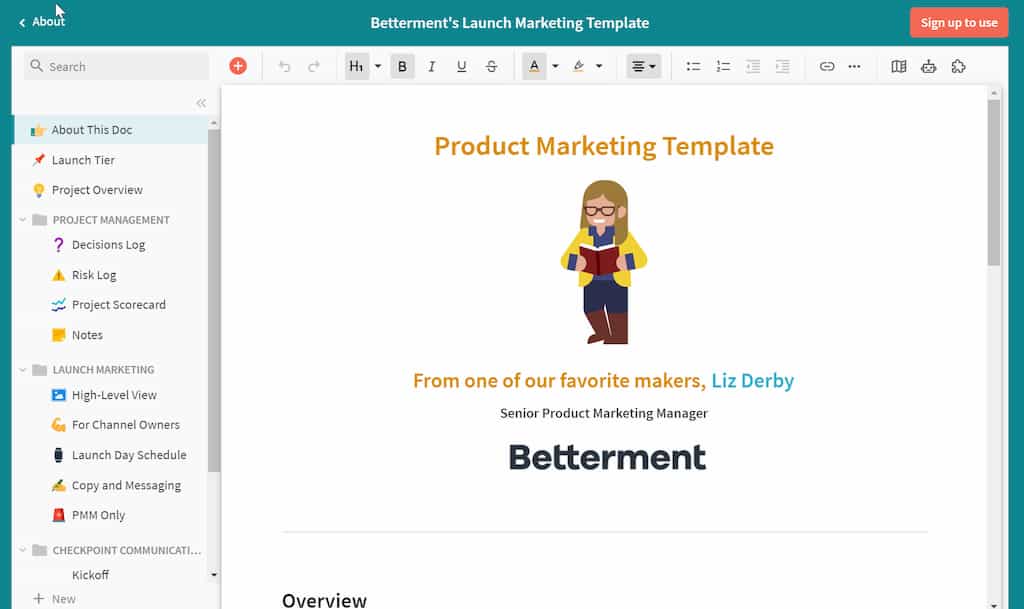Collapse the CHECKPOINT COMMUNICATI... folder
Image resolution: width=1024 pixels, height=609 pixels.
click(x=22, y=550)
